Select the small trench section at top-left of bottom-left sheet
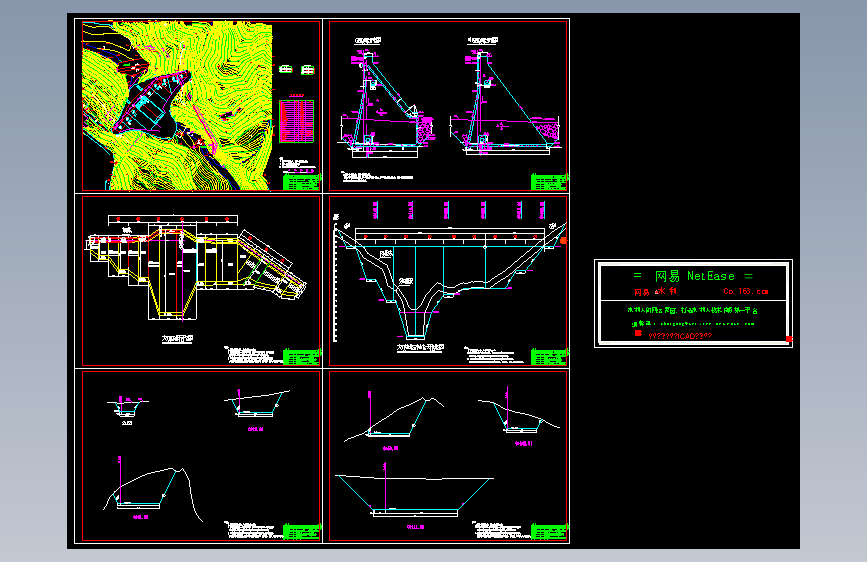 [128, 408]
